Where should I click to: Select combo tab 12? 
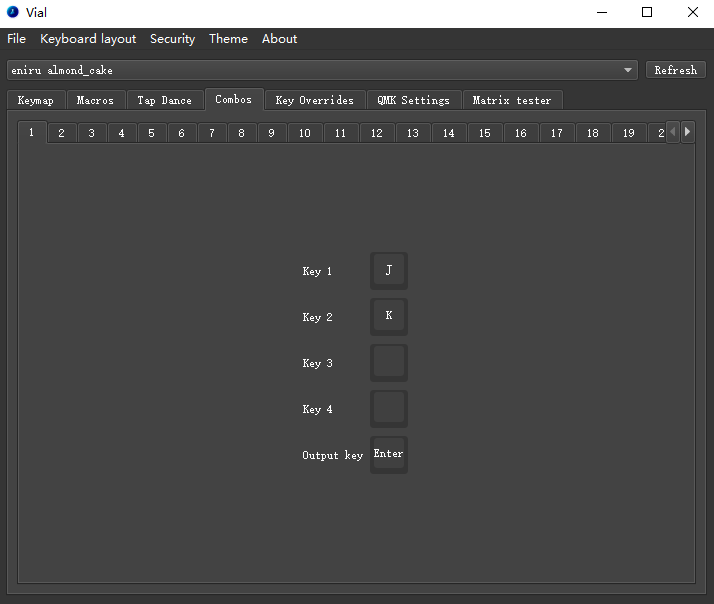pyautogui.click(x=377, y=133)
